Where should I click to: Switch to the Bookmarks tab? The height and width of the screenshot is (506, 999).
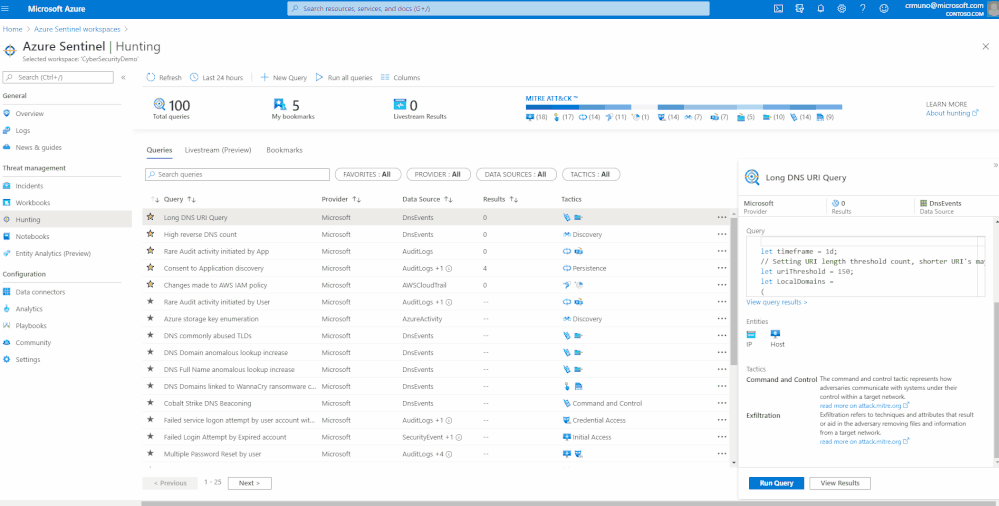284,150
